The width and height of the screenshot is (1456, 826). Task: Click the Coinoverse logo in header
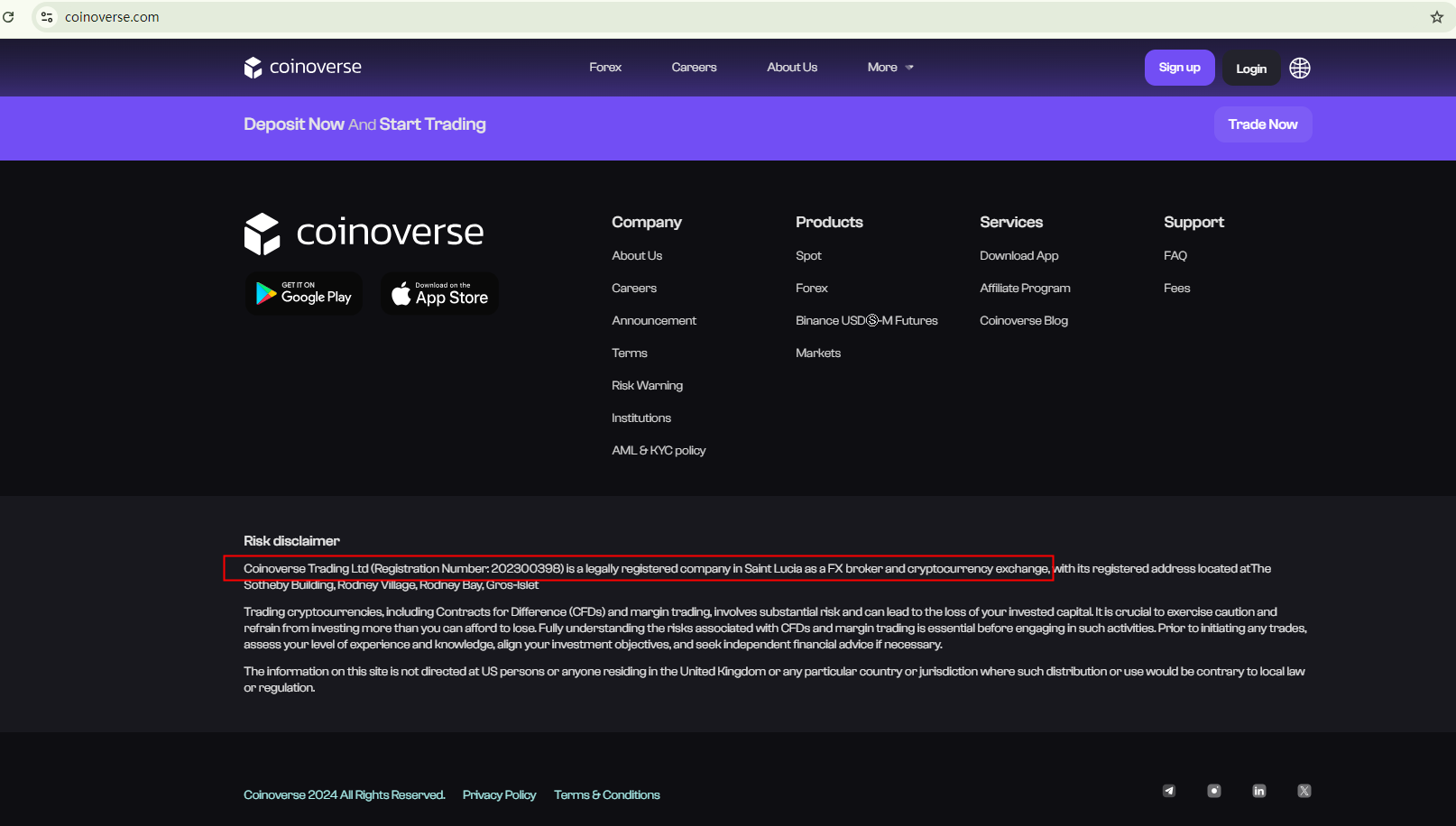click(302, 68)
